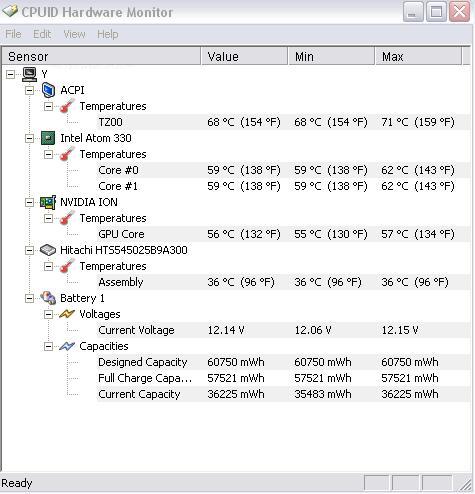This screenshot has height=494, width=475.
Task: Collapse the ACPI node
Action: pos(29,90)
